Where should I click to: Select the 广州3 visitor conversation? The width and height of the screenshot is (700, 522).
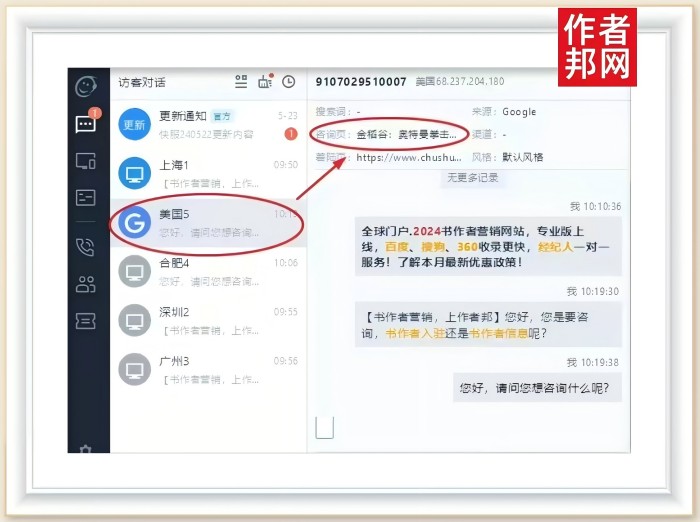point(207,369)
